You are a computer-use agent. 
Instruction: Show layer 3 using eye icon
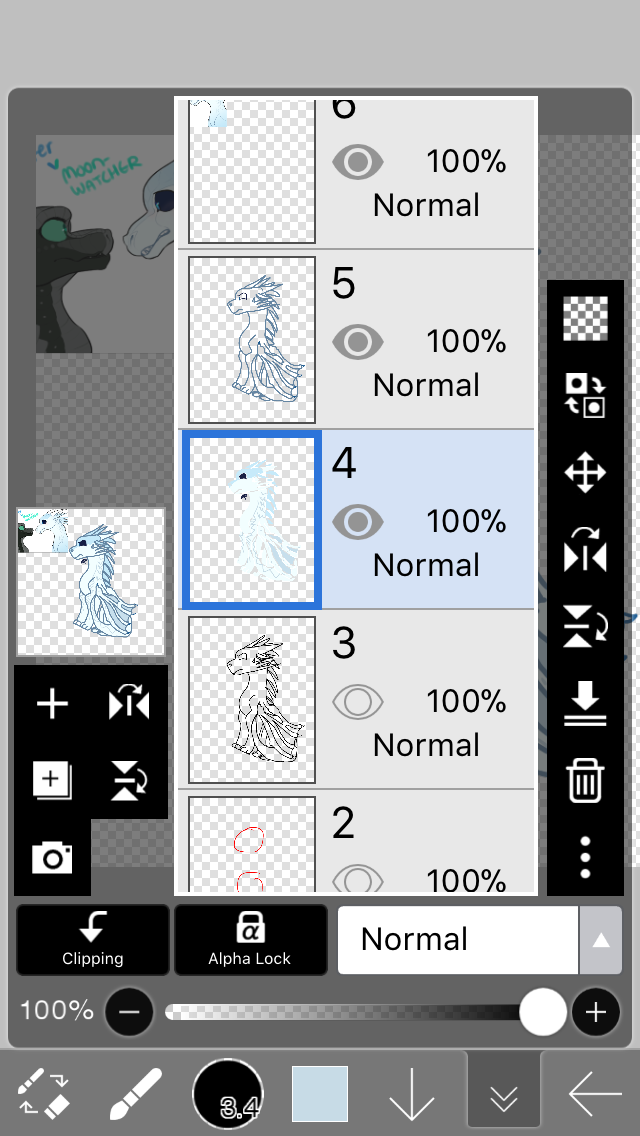click(x=357, y=701)
